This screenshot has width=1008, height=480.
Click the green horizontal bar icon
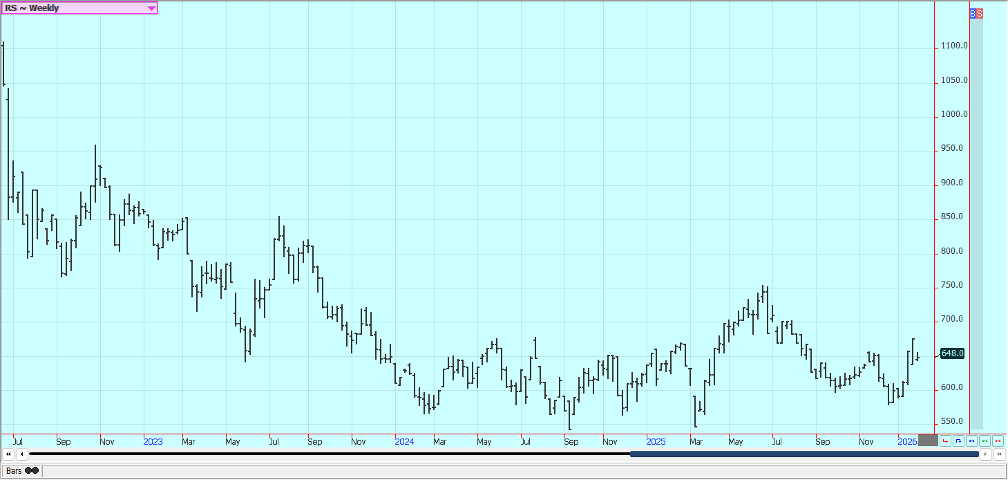985,441
